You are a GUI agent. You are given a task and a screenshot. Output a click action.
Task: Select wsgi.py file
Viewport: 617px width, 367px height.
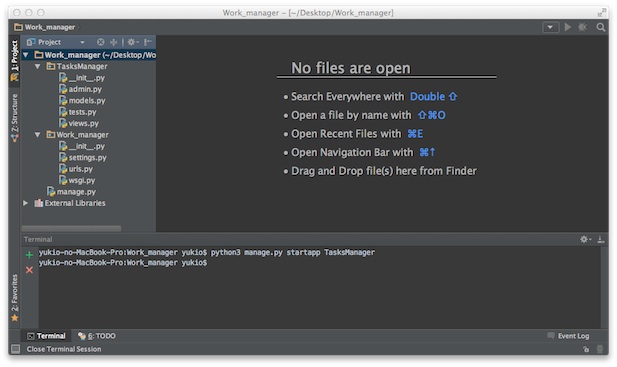coord(82,181)
